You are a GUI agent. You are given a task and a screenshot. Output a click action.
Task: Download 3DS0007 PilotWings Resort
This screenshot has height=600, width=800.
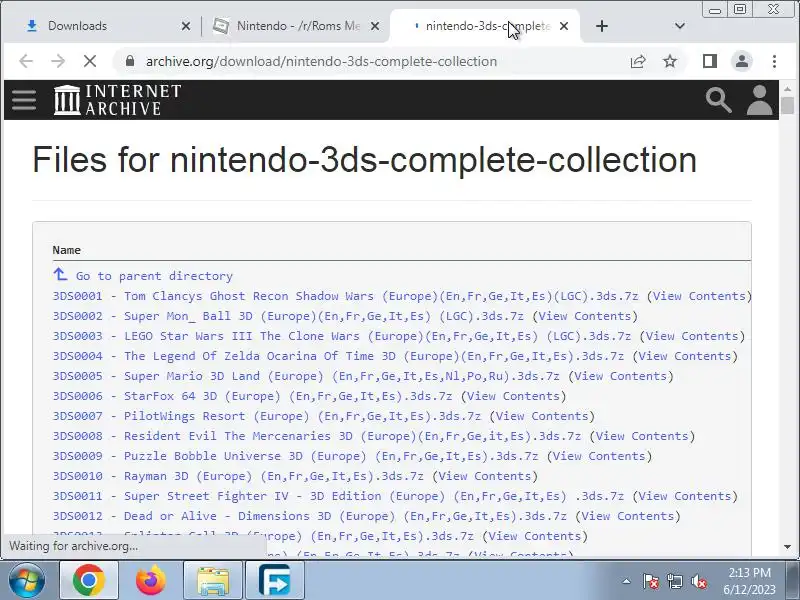267,416
